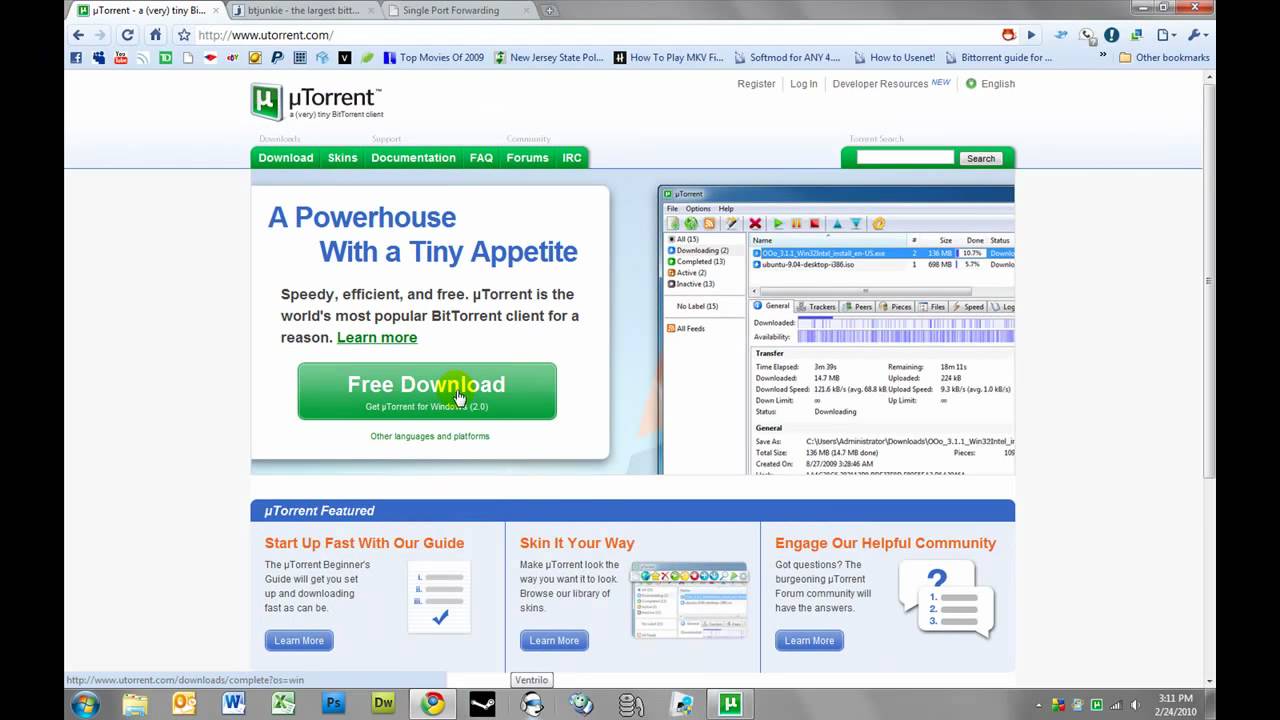Viewport: 1280px width, 720px height.
Task: Click the Search button for torrents
Action: (x=981, y=158)
